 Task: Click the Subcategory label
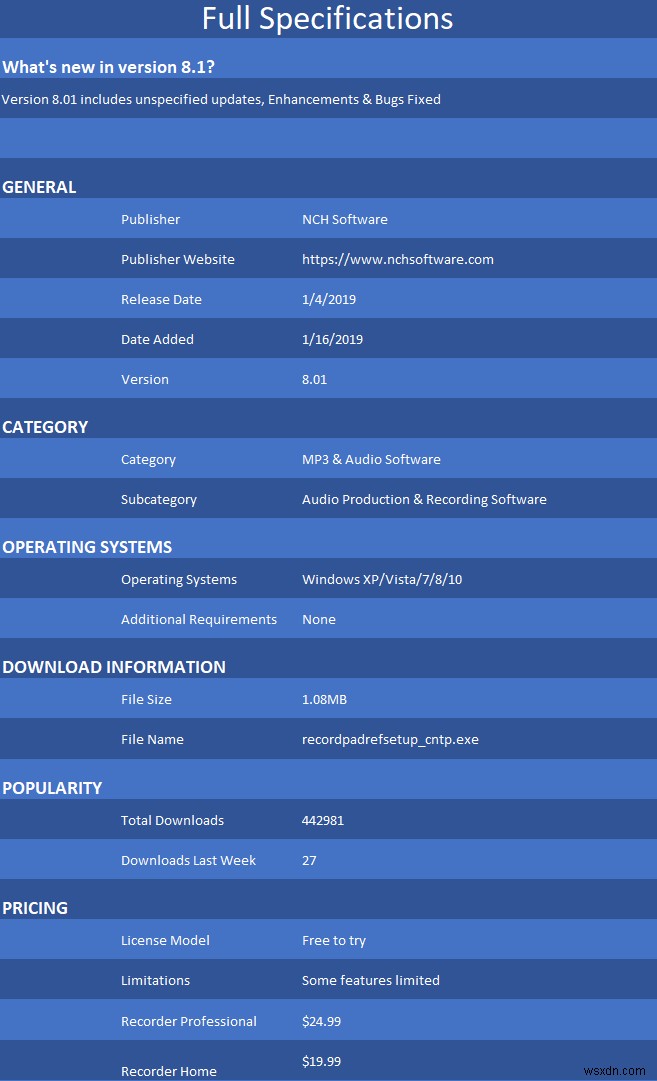(159, 499)
